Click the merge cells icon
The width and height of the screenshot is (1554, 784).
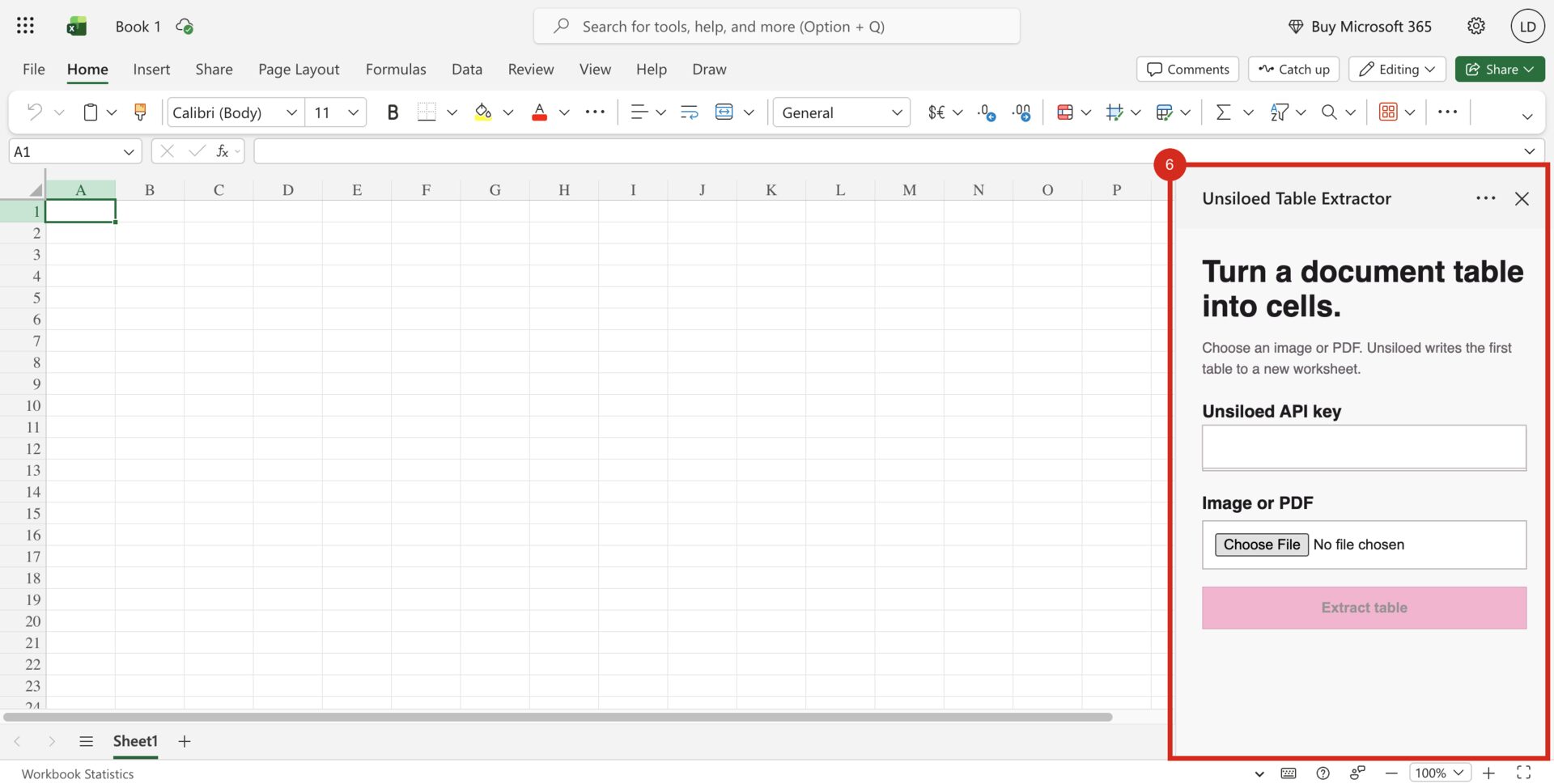click(724, 112)
